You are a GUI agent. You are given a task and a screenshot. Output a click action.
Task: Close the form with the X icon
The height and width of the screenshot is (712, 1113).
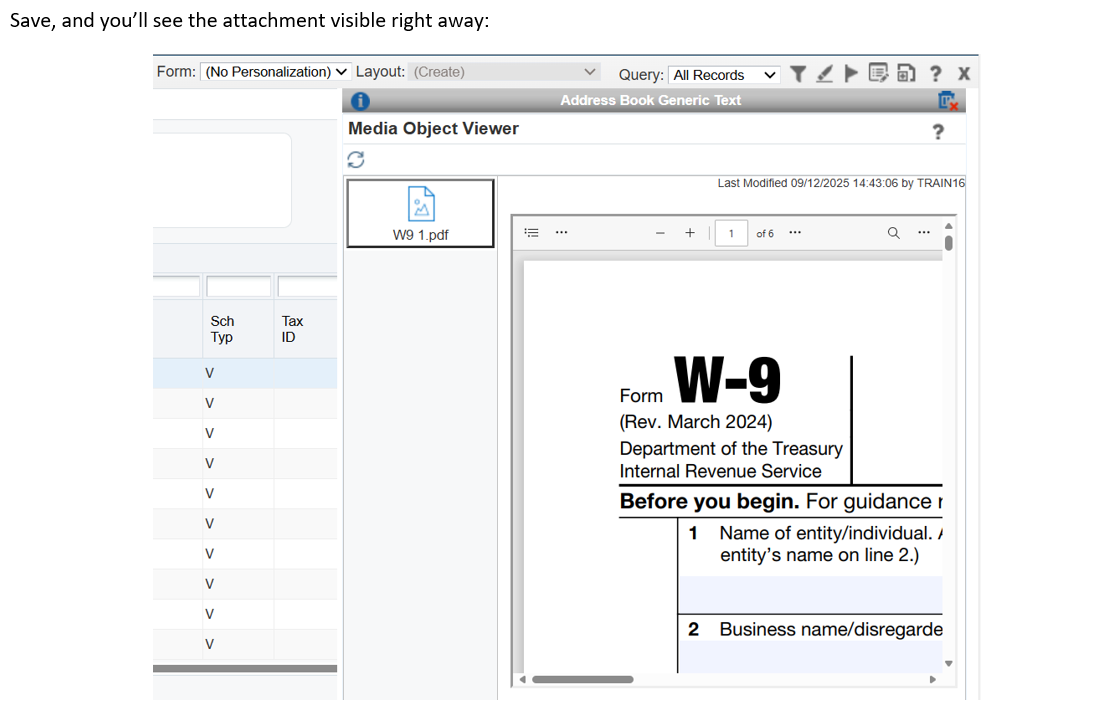pos(963,74)
